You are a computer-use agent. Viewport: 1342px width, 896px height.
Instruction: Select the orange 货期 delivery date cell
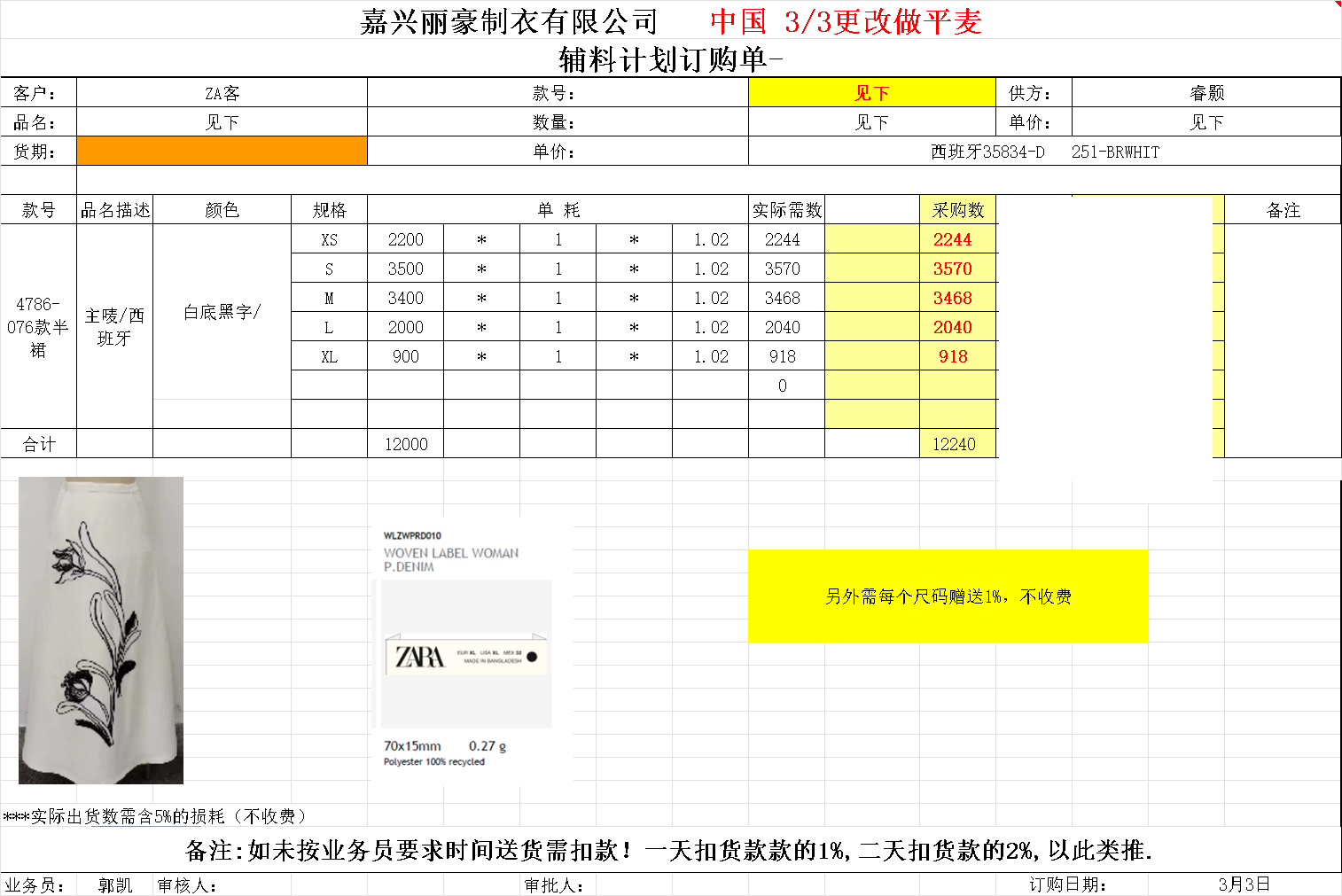click(x=222, y=151)
